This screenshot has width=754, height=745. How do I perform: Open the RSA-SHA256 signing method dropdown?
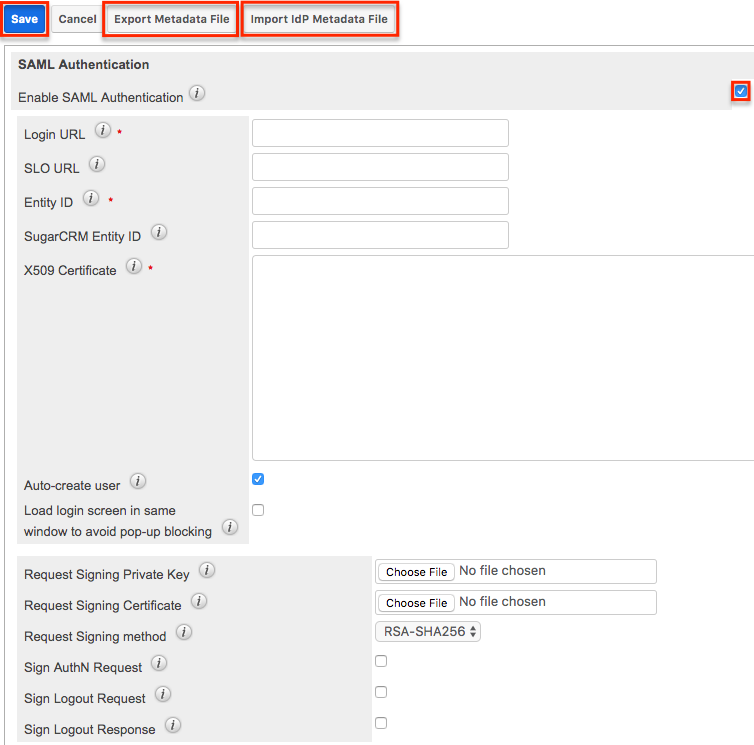(x=428, y=631)
